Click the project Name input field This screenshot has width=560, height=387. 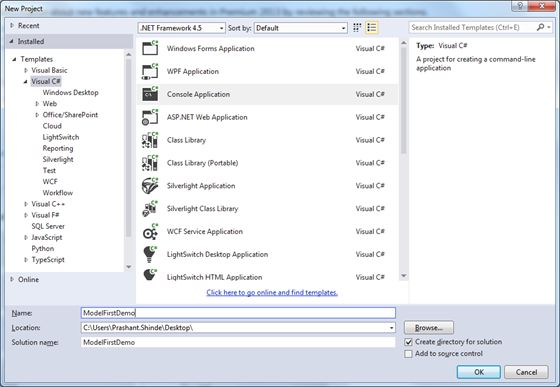pyautogui.click(x=238, y=313)
